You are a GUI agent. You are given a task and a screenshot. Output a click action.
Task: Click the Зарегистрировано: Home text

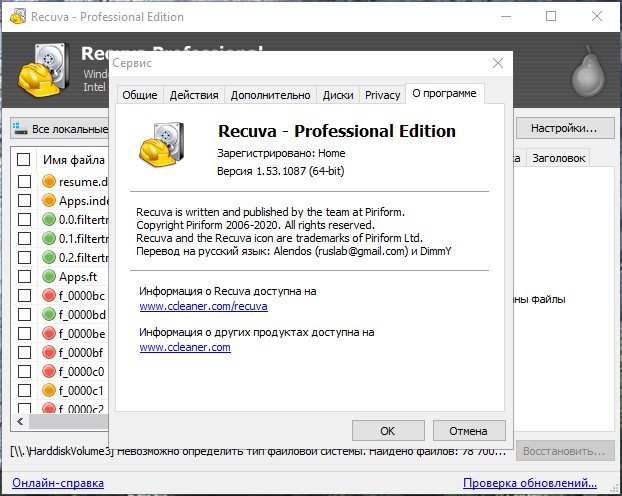281,153
